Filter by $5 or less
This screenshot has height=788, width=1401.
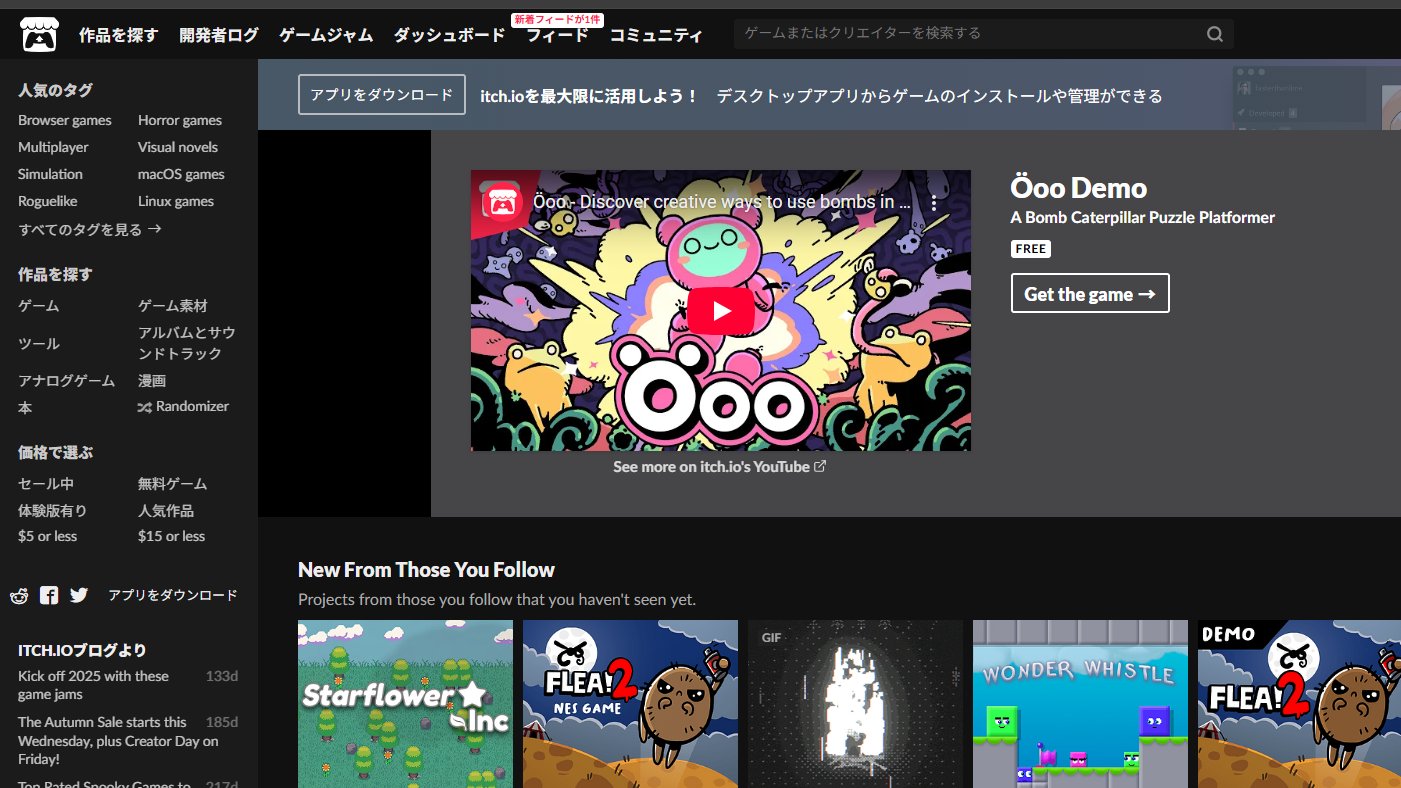point(47,537)
